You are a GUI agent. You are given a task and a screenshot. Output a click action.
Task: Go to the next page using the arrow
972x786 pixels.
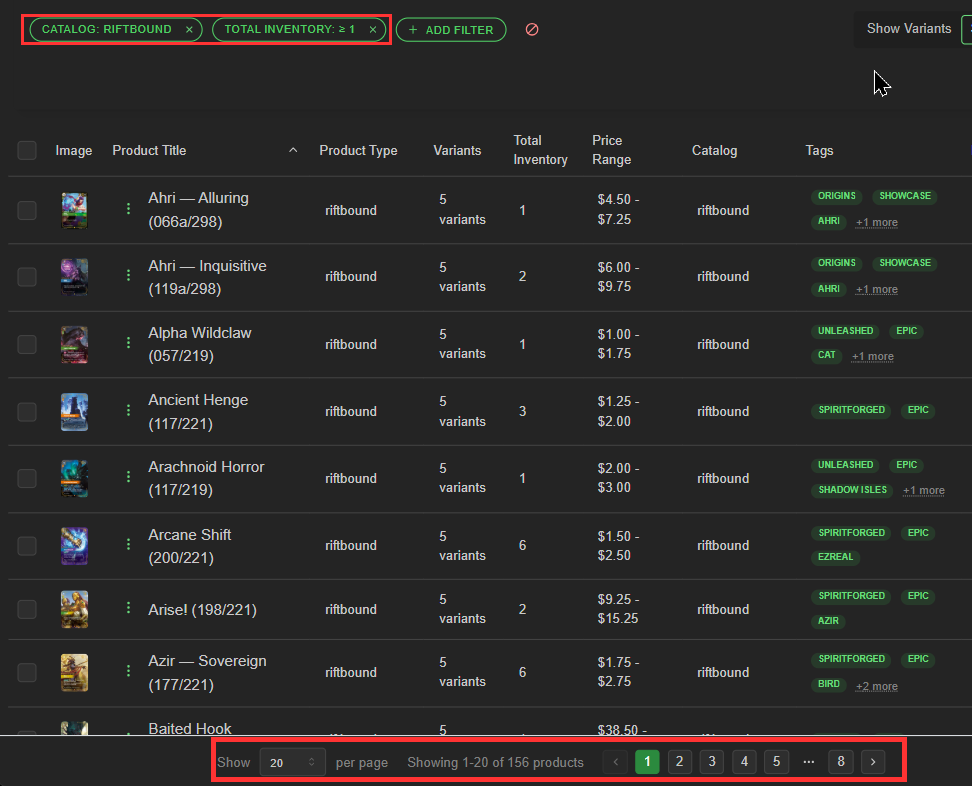click(x=873, y=762)
